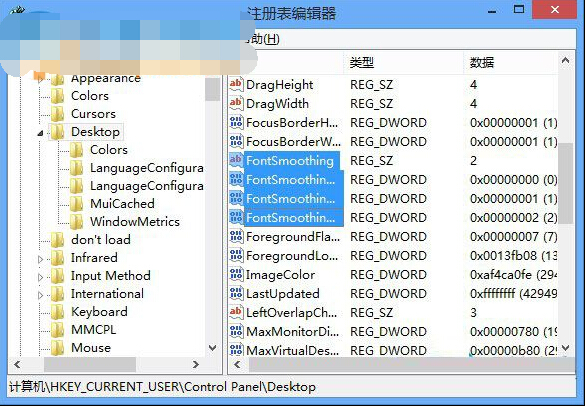This screenshot has height=407, width=585.
Task: Select the Colors key above Cursors
Action: coord(90,96)
